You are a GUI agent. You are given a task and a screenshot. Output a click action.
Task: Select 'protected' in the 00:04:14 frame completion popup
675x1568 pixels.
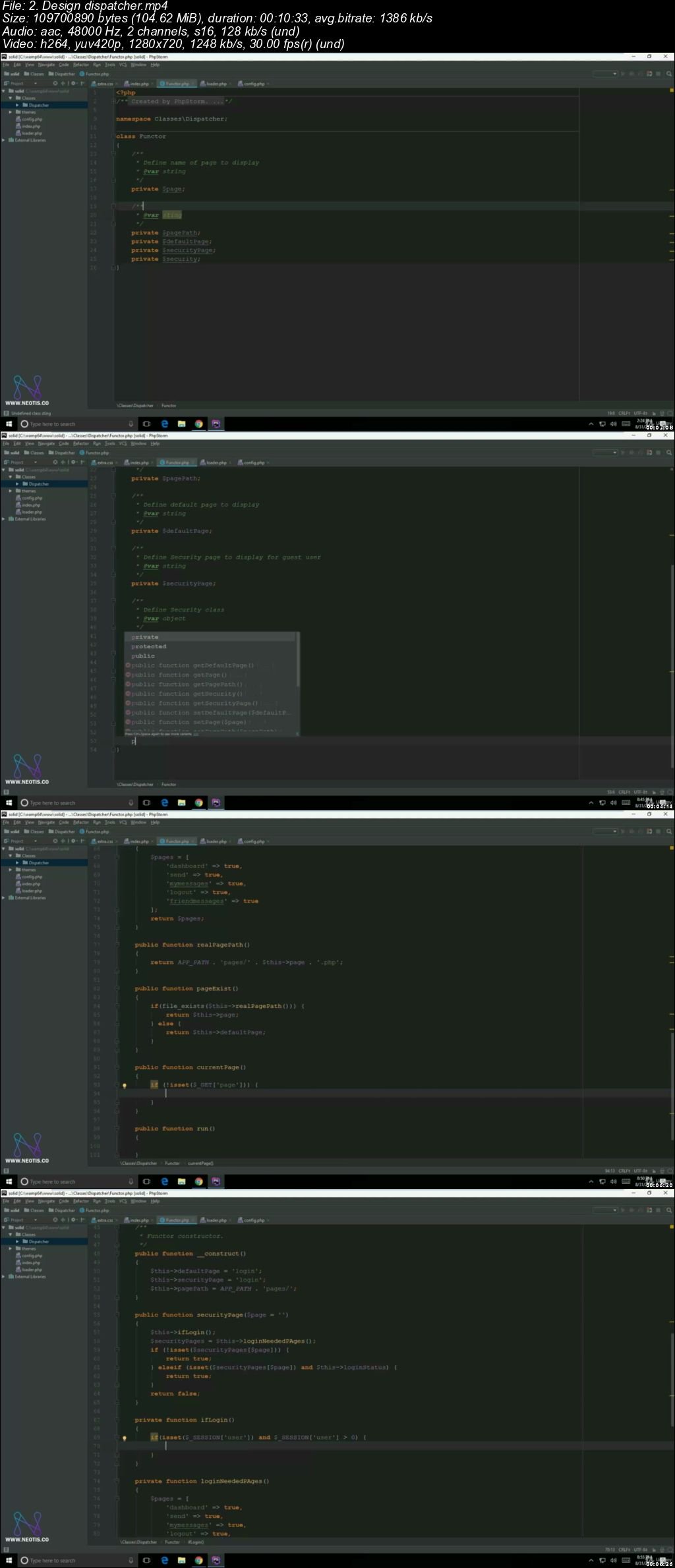[x=149, y=647]
